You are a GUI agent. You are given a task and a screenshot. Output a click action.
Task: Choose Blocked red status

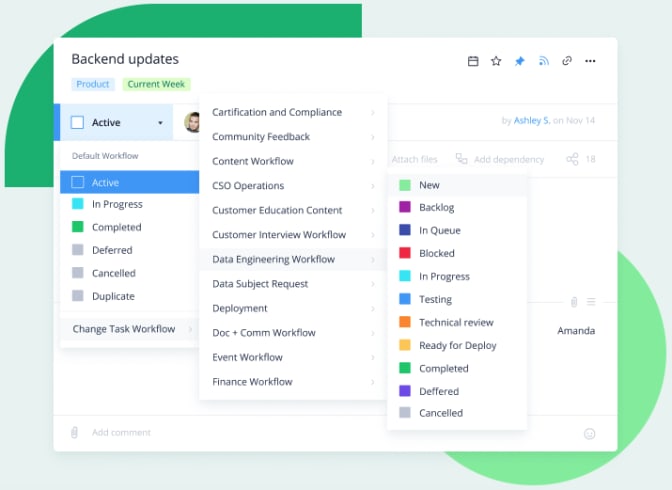pos(457,253)
